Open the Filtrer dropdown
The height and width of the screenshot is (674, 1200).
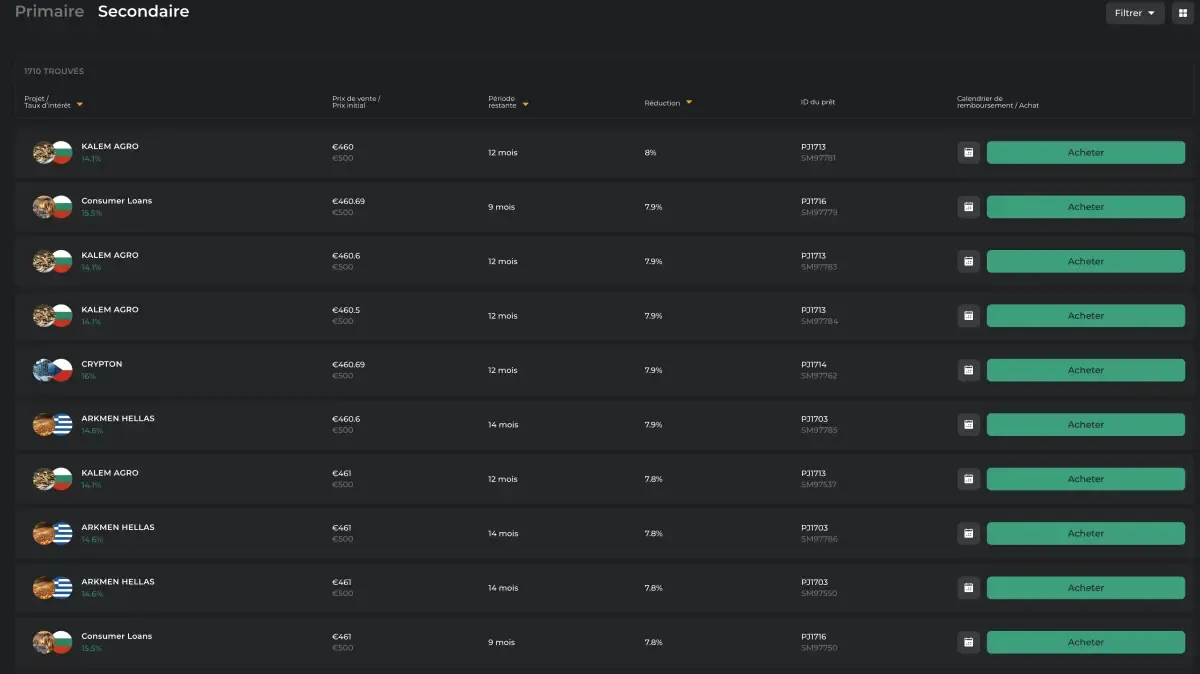[x=1135, y=13]
